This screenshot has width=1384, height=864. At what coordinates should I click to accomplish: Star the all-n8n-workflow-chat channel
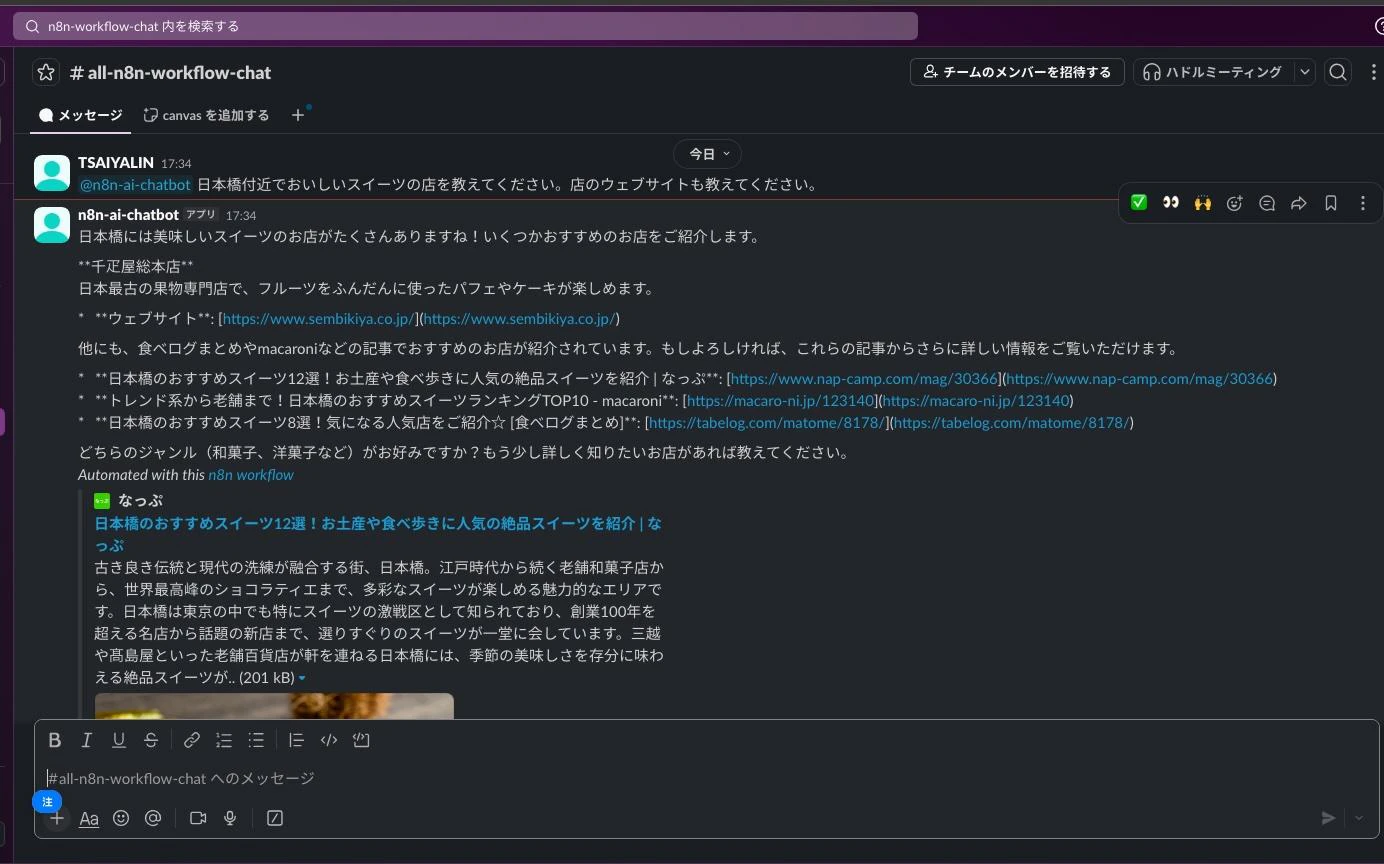[x=46, y=73]
